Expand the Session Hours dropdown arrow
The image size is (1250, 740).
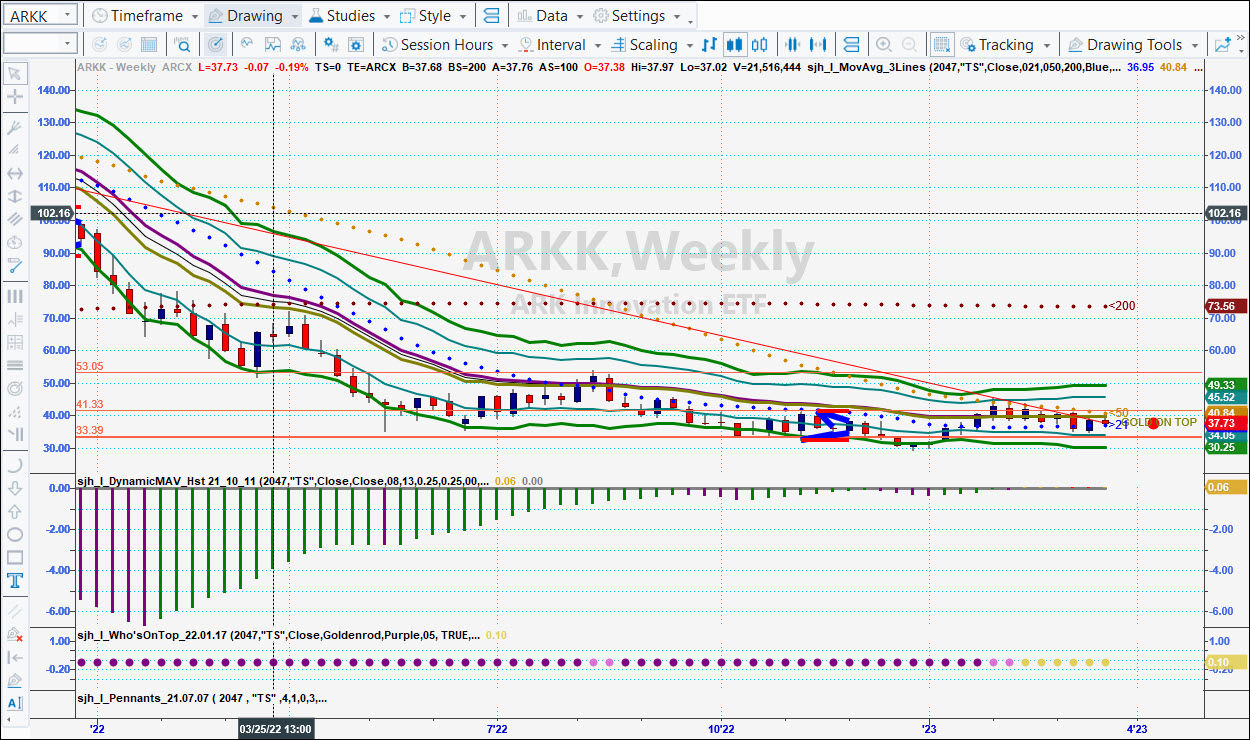[x=505, y=45]
